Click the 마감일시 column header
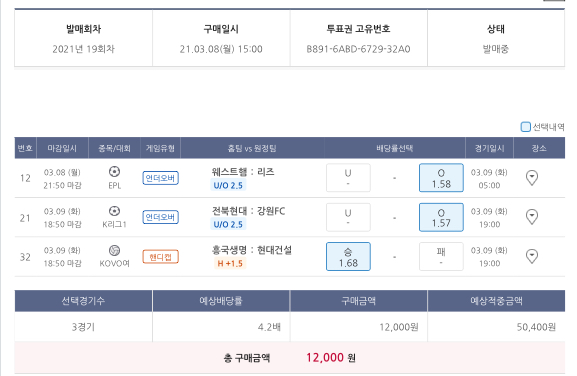The image size is (577, 376). tap(62, 148)
